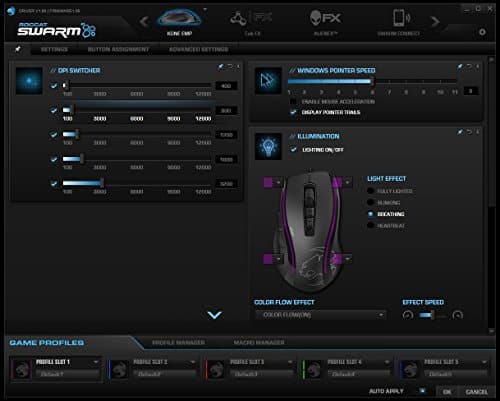
Task: Close the Illumination panel
Action: click(477, 132)
